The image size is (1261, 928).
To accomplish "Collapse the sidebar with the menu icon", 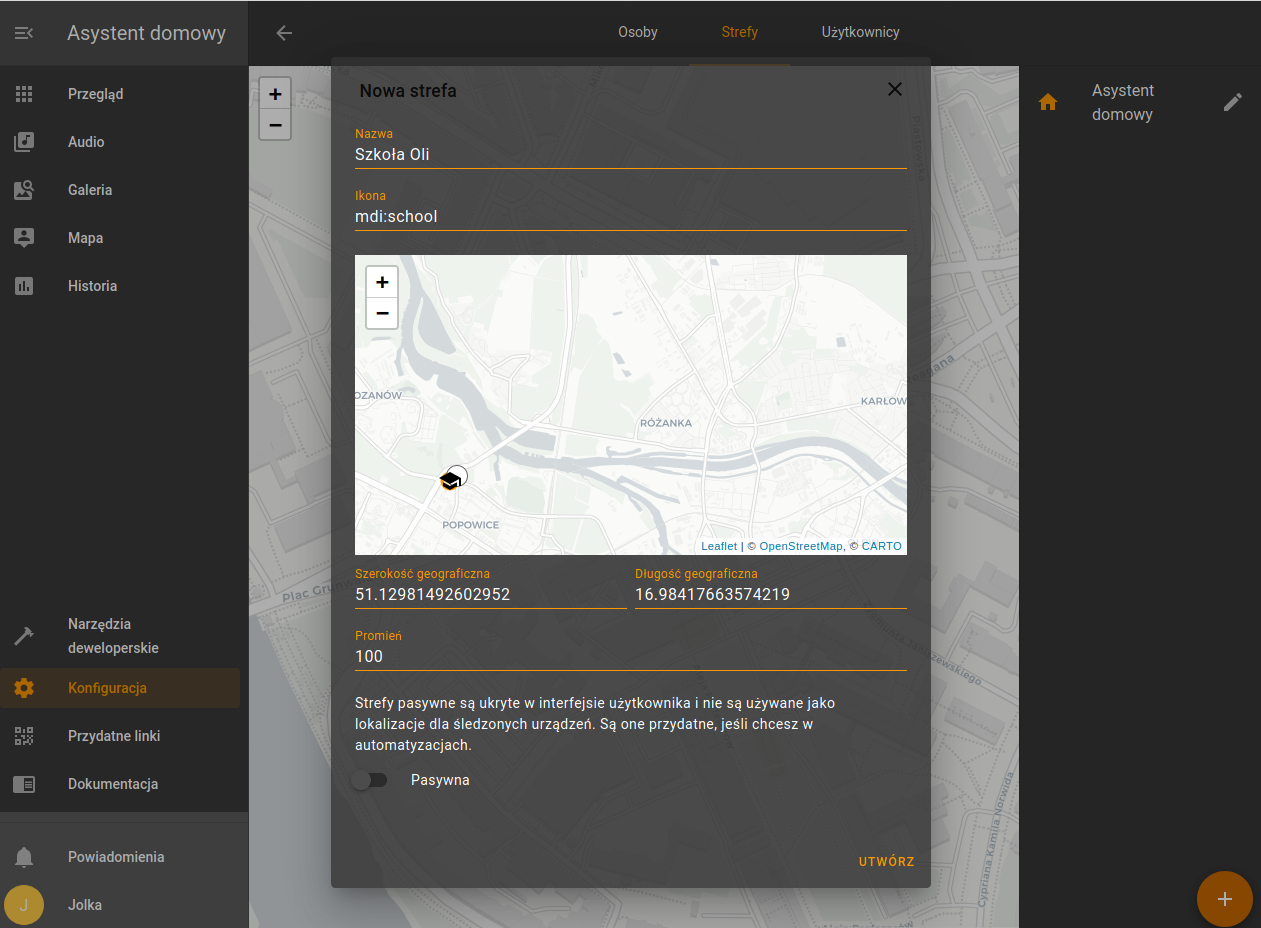I will pyautogui.click(x=24, y=33).
